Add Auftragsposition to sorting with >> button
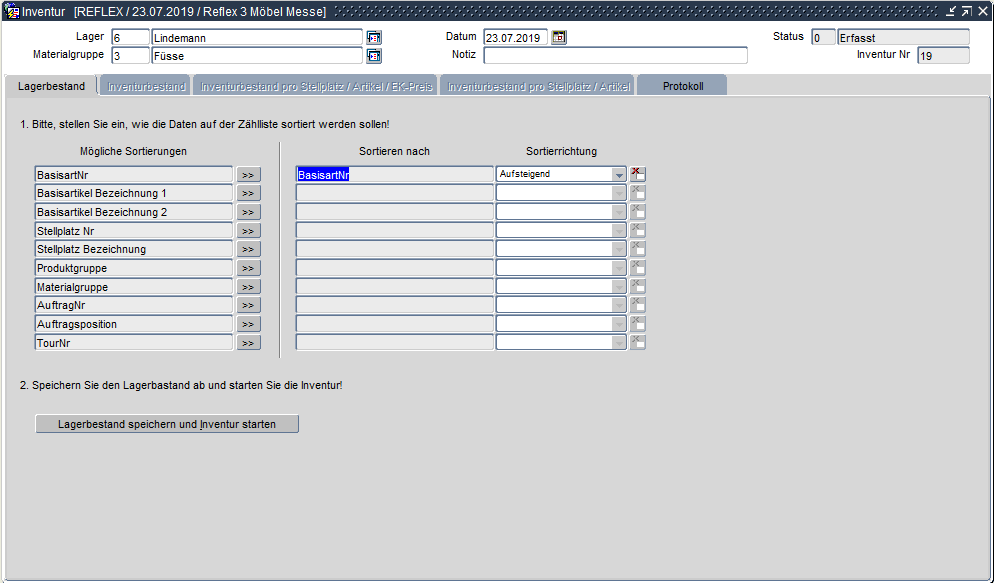Image resolution: width=994 pixels, height=583 pixels. click(248, 324)
